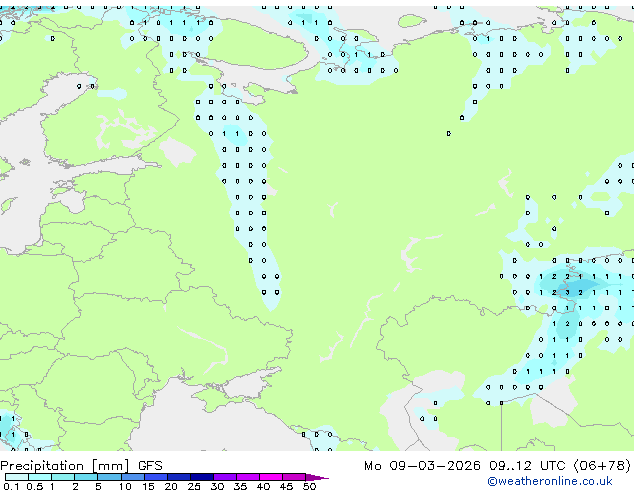Click the '(06+78)' forecast run text
The width and height of the screenshot is (634, 490).
602,466
